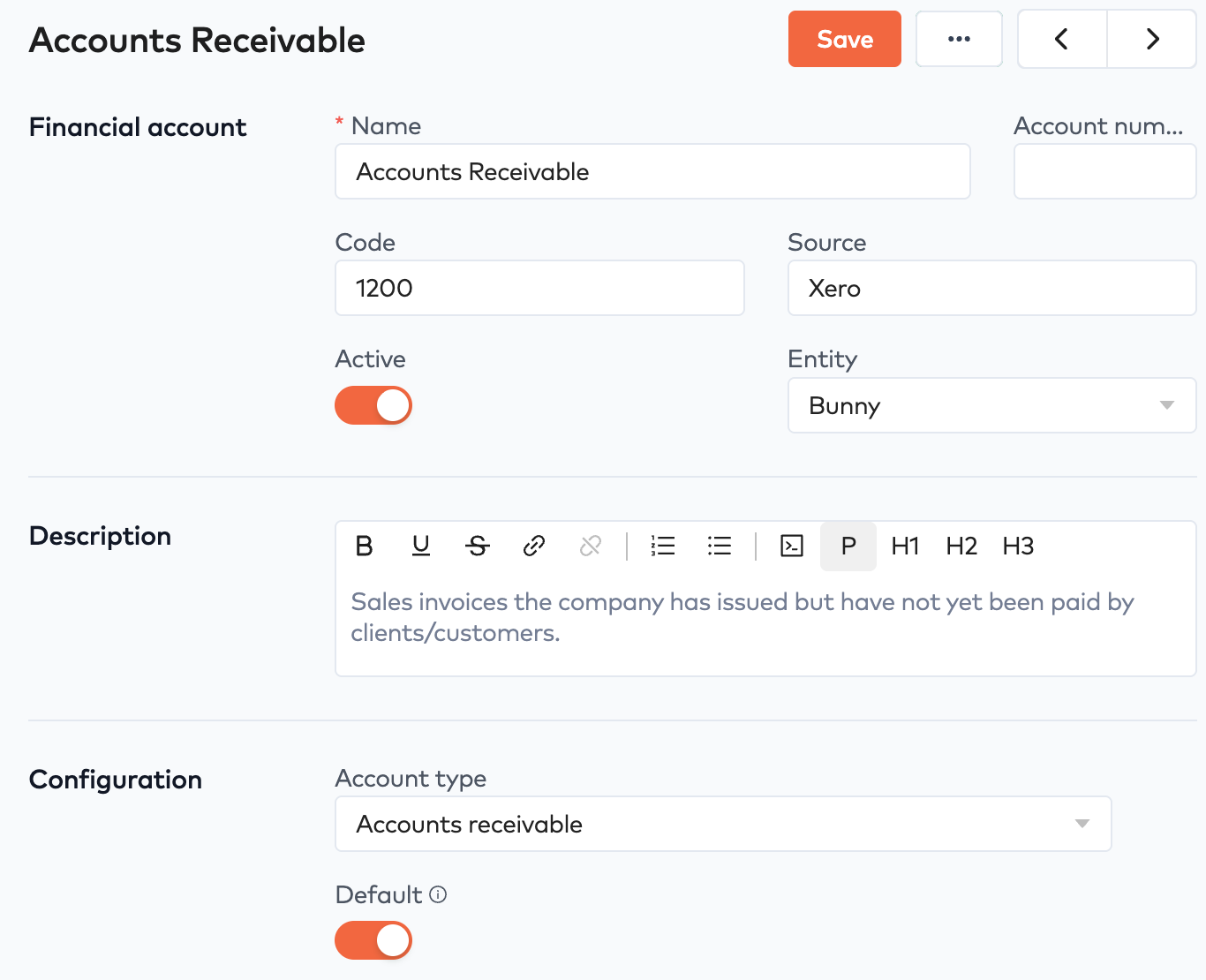Edit the Name field Accounts Receivable

pos(652,171)
